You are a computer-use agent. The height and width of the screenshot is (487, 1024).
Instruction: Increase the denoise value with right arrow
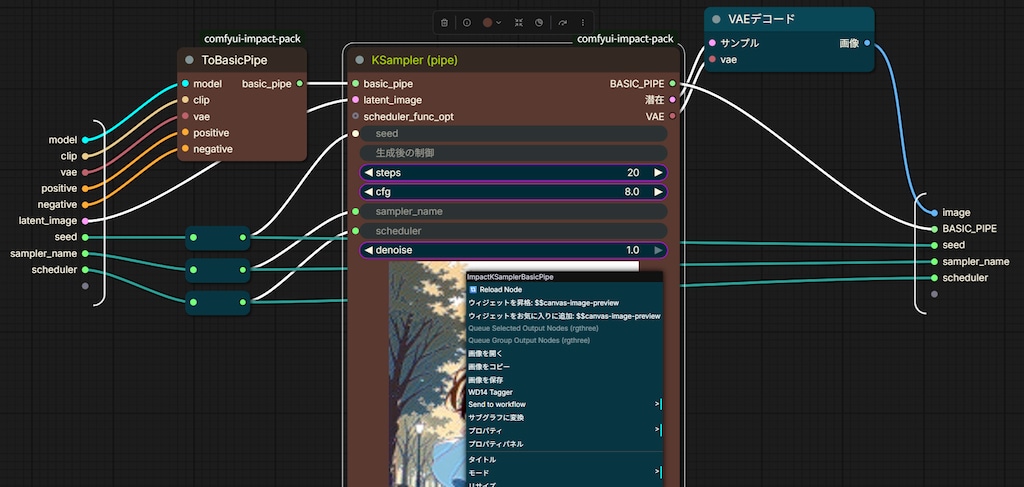(658, 250)
